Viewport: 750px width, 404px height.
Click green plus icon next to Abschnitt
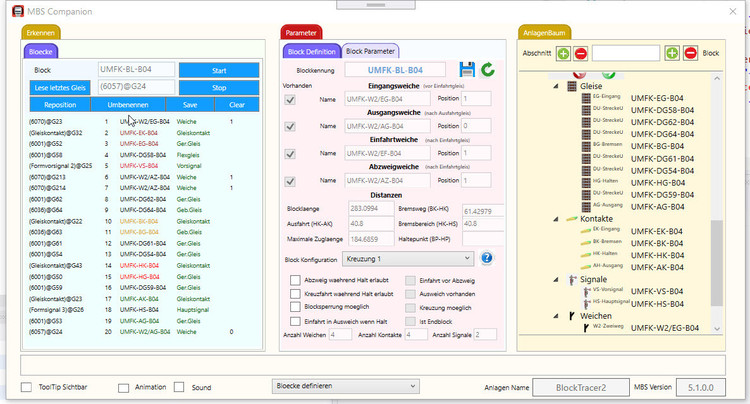tap(563, 52)
